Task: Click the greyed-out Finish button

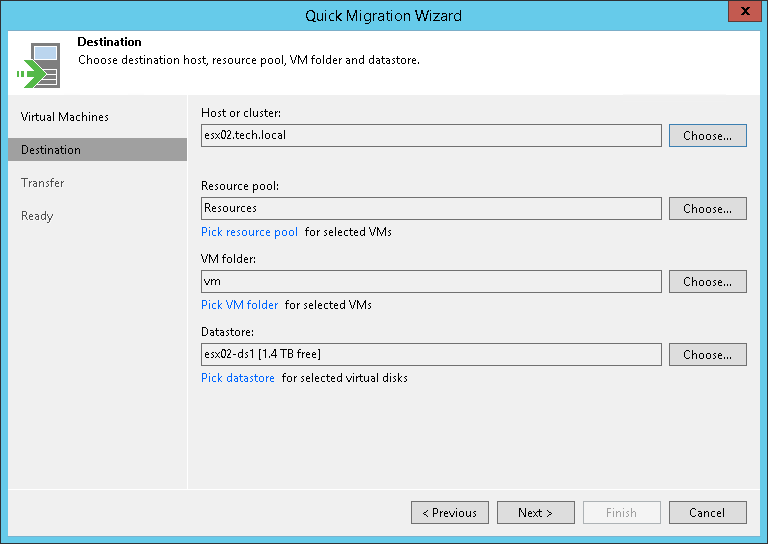Action: tap(622, 513)
